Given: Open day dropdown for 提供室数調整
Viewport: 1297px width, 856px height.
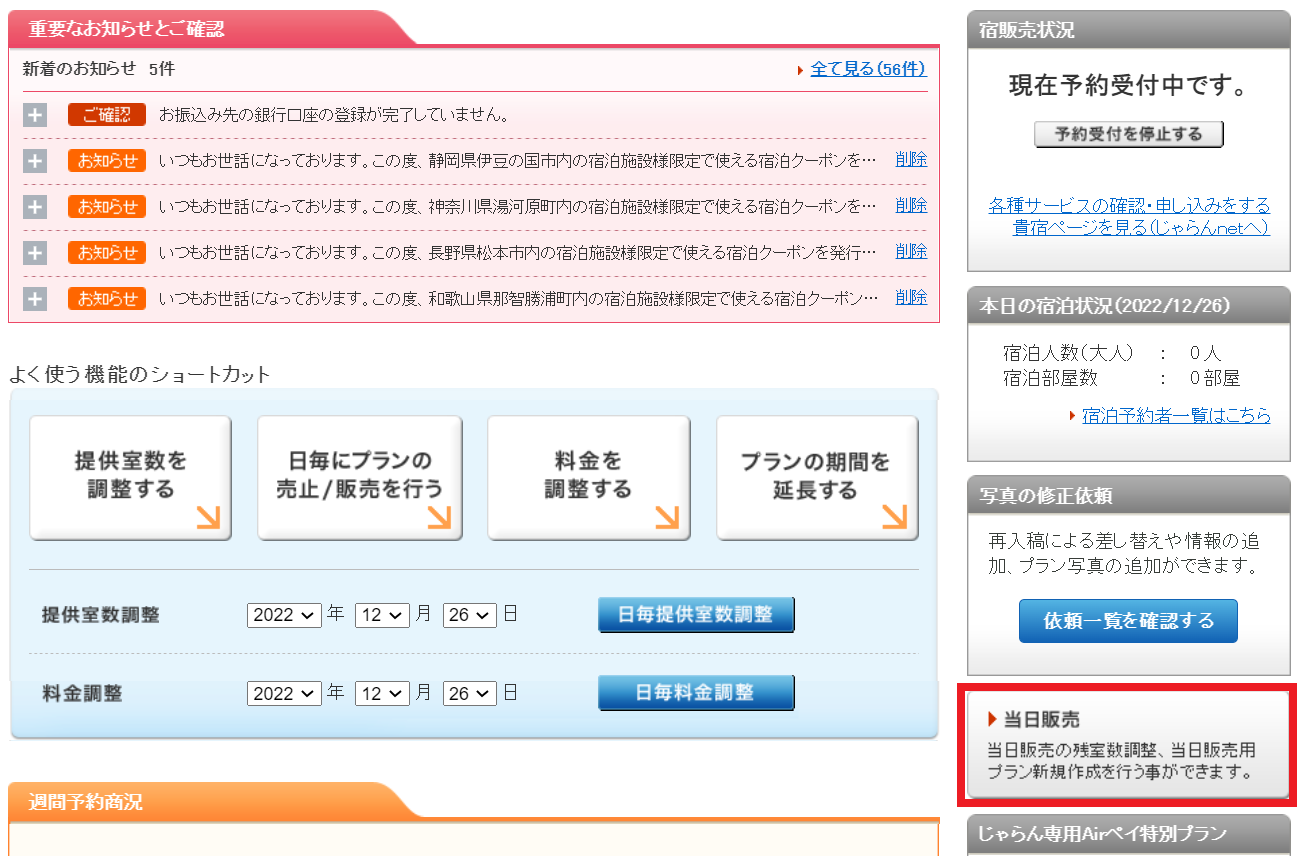Looking at the screenshot, I should (470, 615).
